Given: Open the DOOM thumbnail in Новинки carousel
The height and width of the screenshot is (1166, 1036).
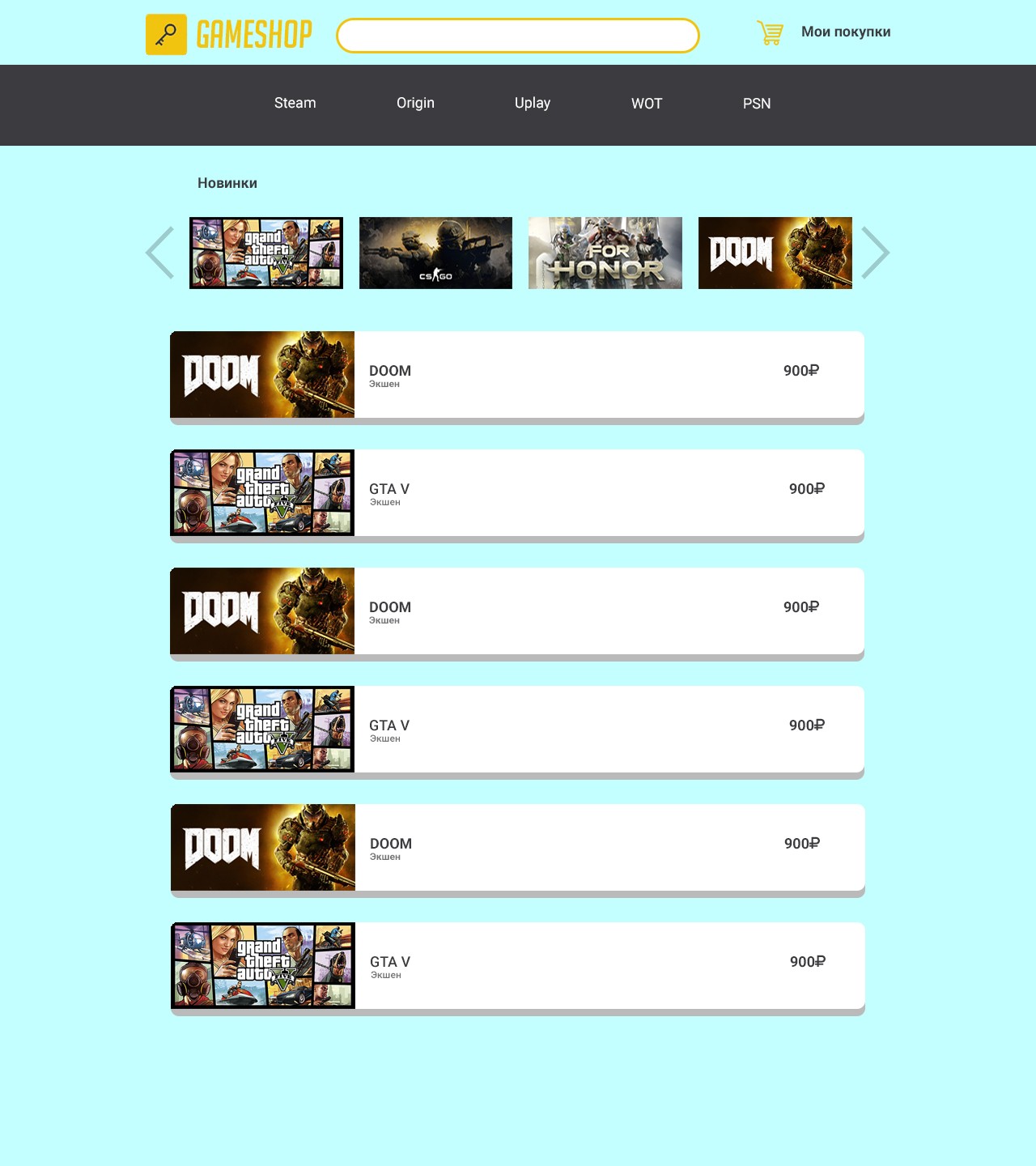Looking at the screenshot, I should click(x=775, y=253).
